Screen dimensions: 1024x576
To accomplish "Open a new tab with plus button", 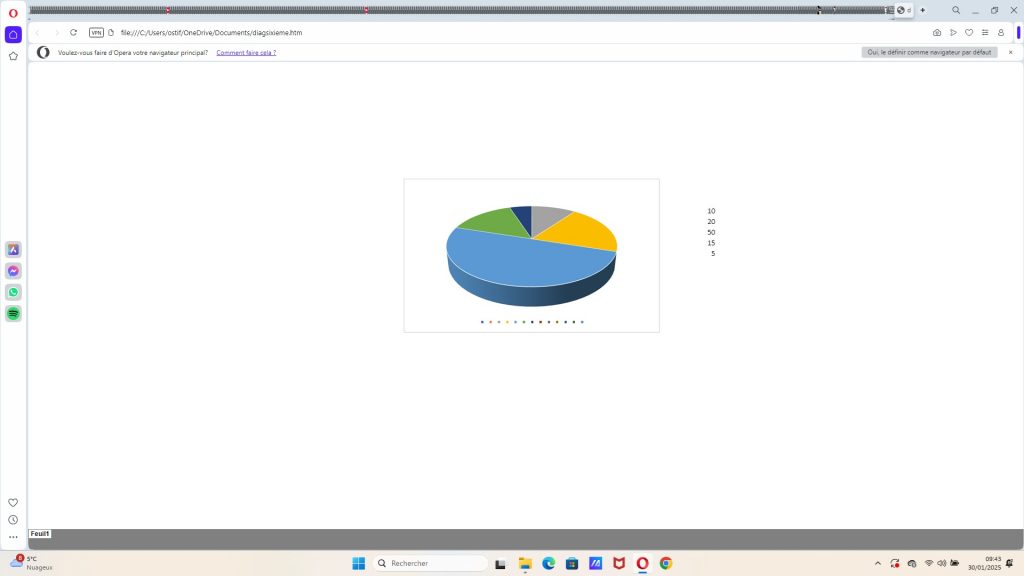I will pyautogui.click(x=922, y=10).
